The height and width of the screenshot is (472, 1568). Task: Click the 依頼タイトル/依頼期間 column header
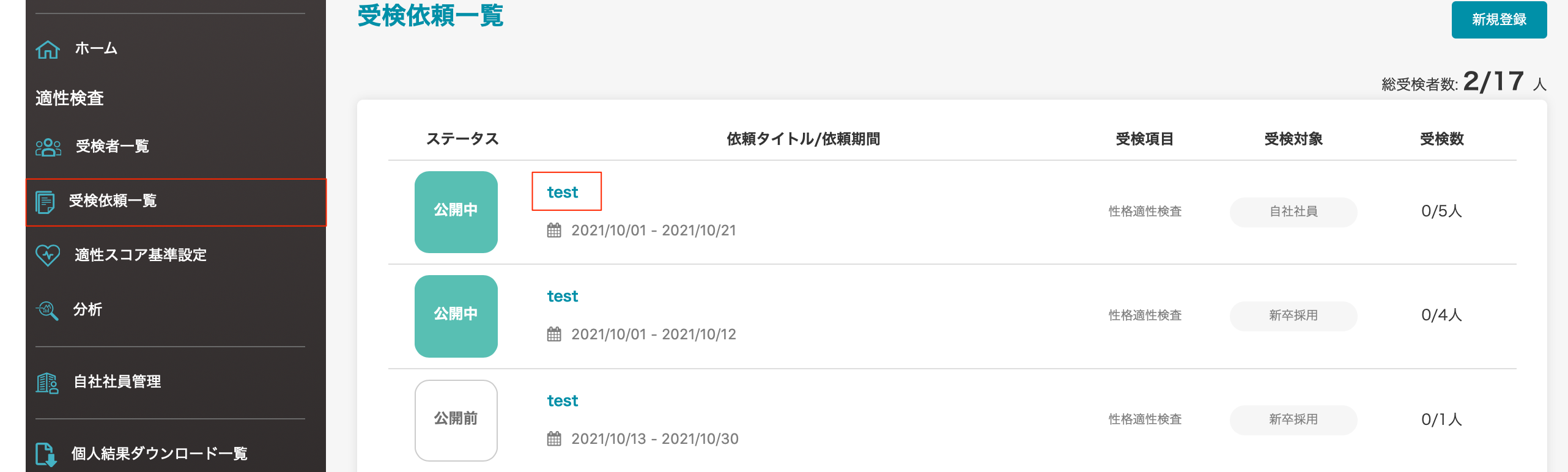pyautogui.click(x=802, y=139)
